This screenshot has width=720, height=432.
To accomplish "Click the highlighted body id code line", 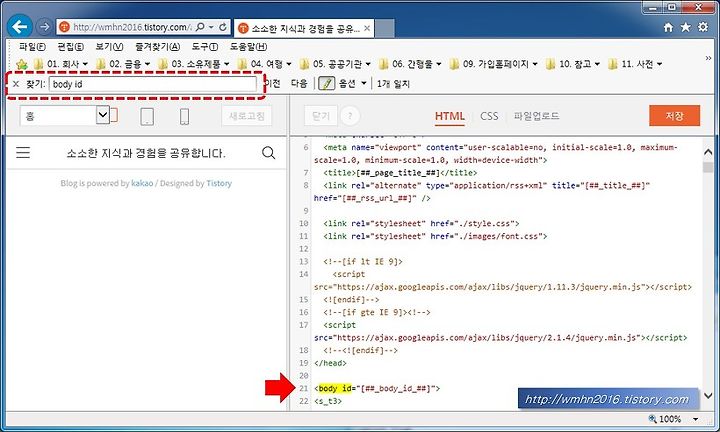I will point(377,388).
